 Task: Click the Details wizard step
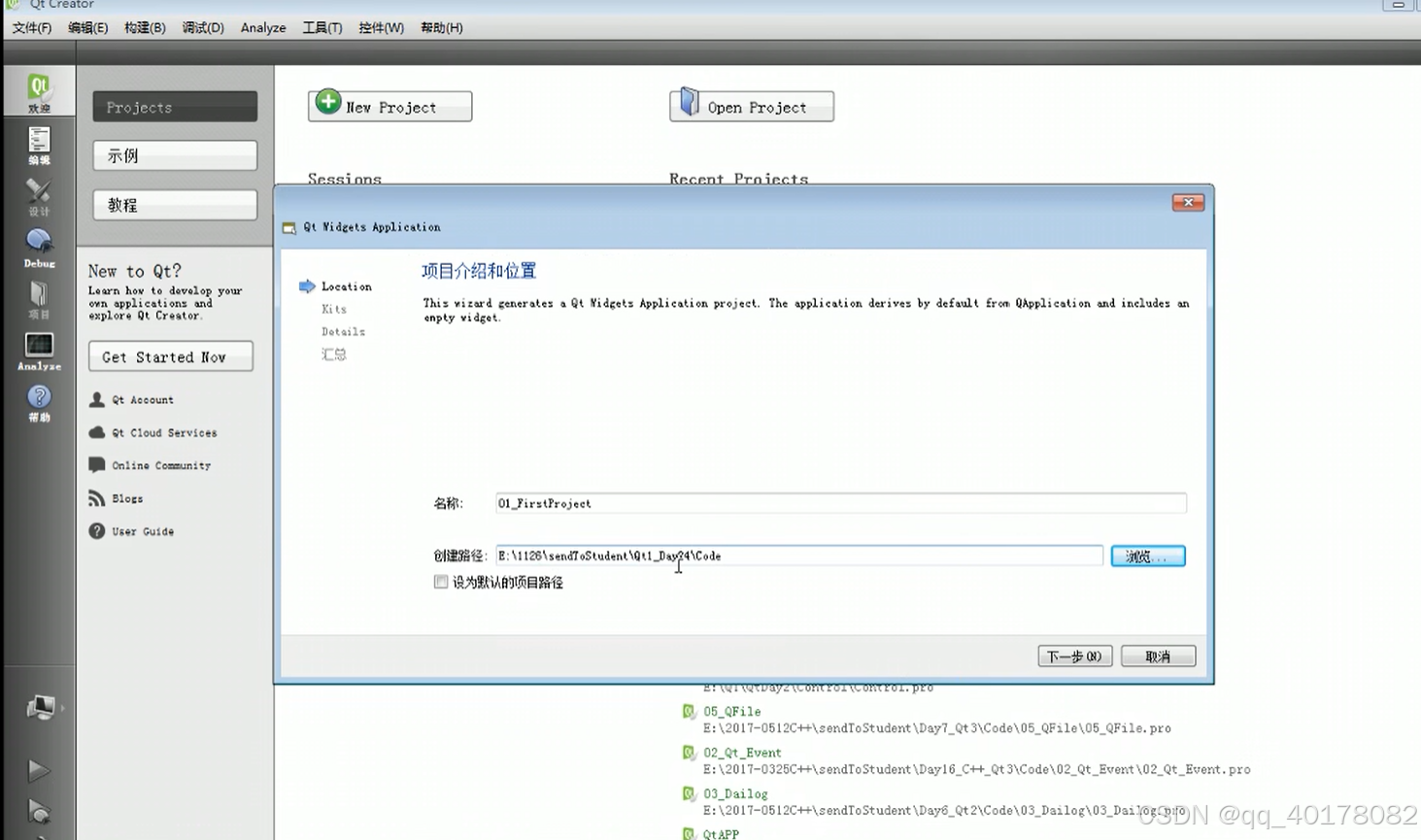coord(344,331)
